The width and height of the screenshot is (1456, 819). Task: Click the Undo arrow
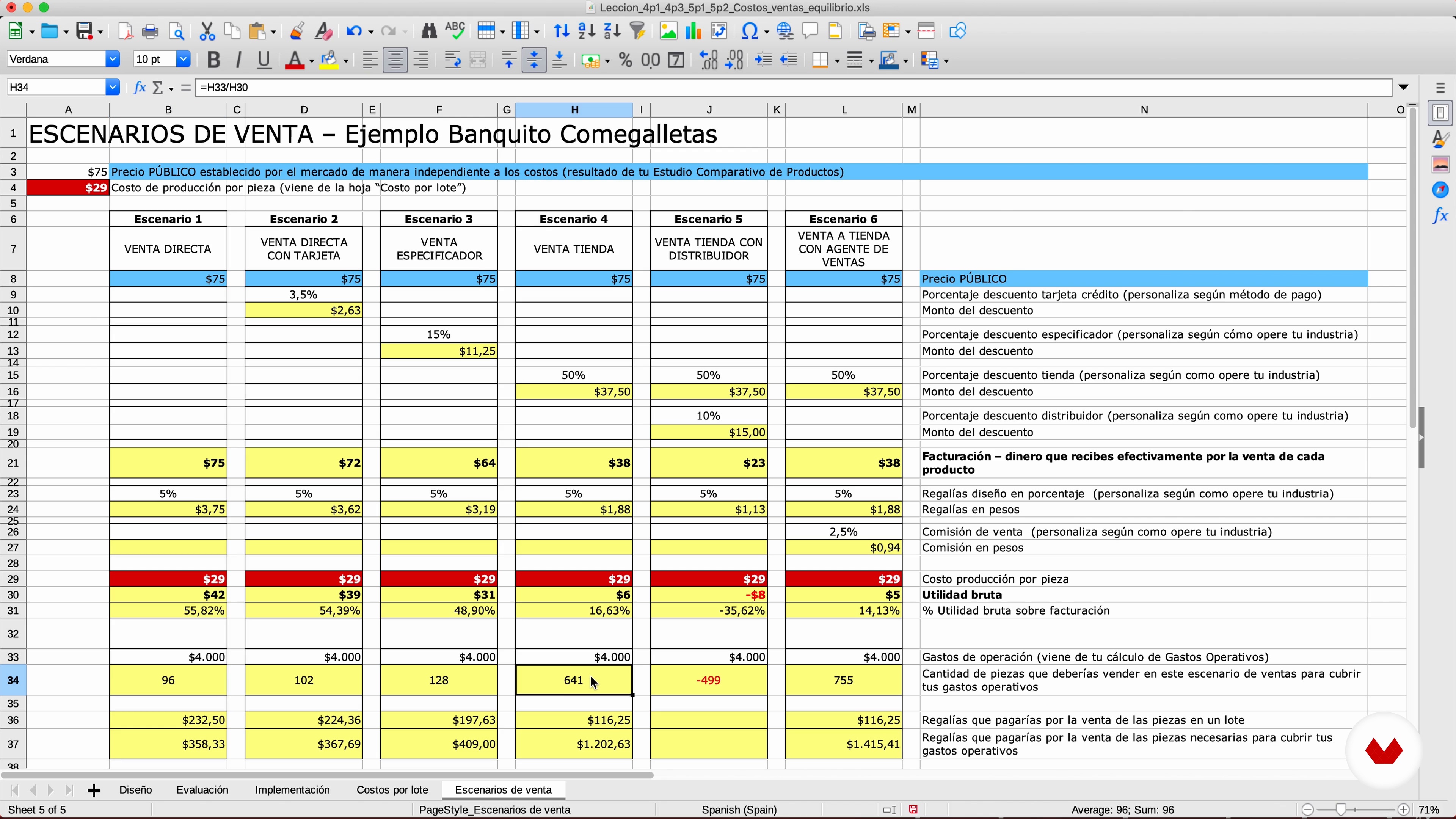[x=354, y=31]
